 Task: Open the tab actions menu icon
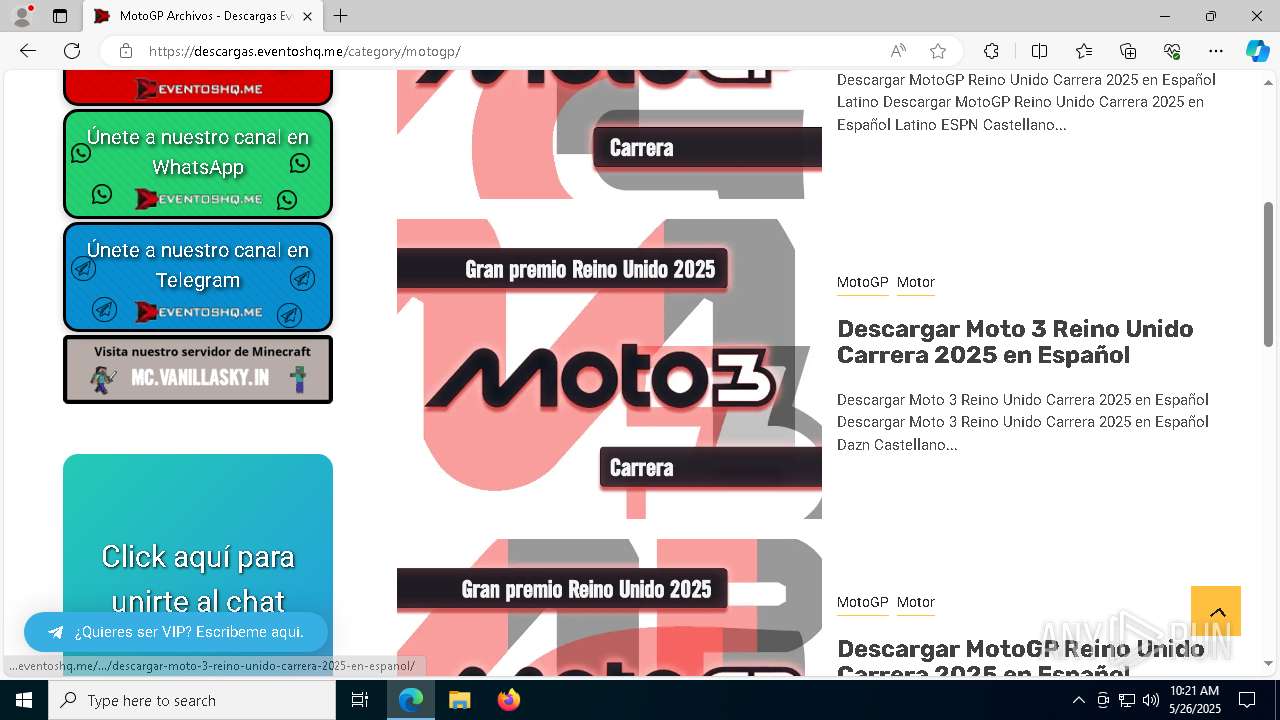pyautogui.click(x=60, y=16)
